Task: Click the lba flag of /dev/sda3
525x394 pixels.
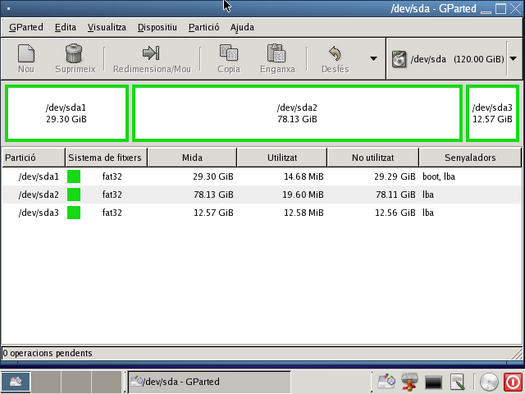Action: [428, 213]
